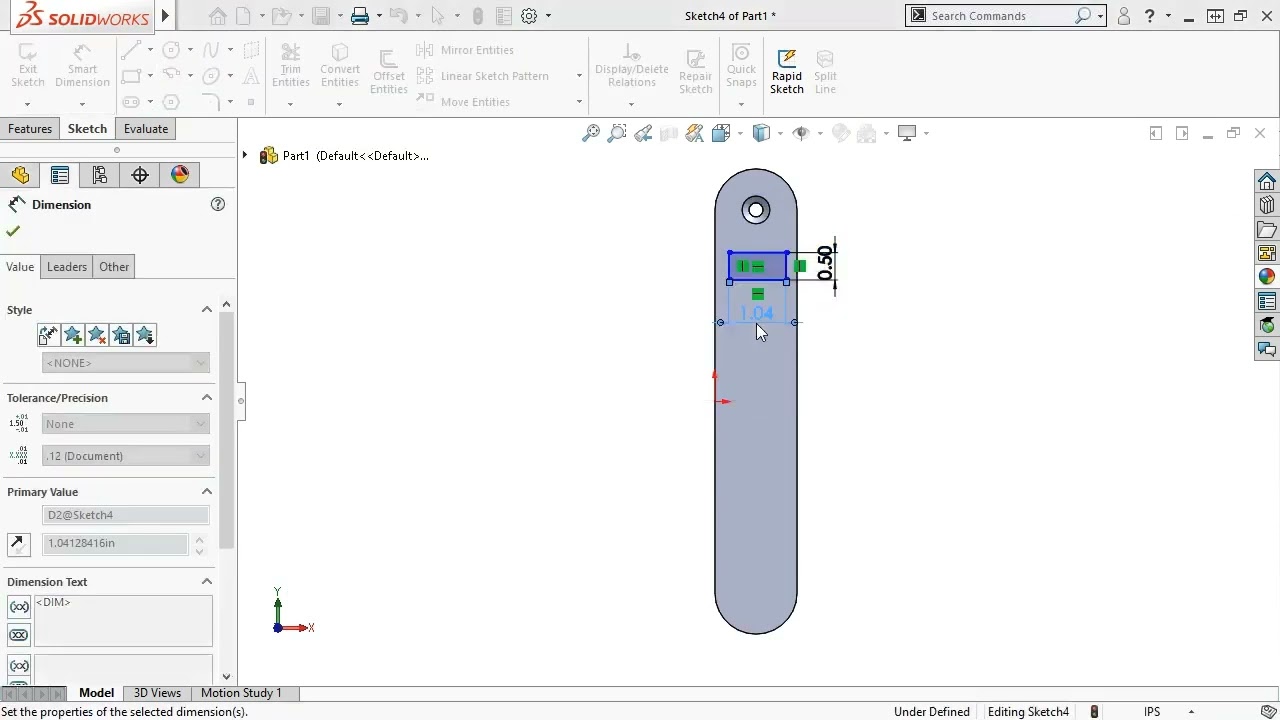Open the style NONE dropdown
This screenshot has height=720, width=1280.
coord(126,363)
